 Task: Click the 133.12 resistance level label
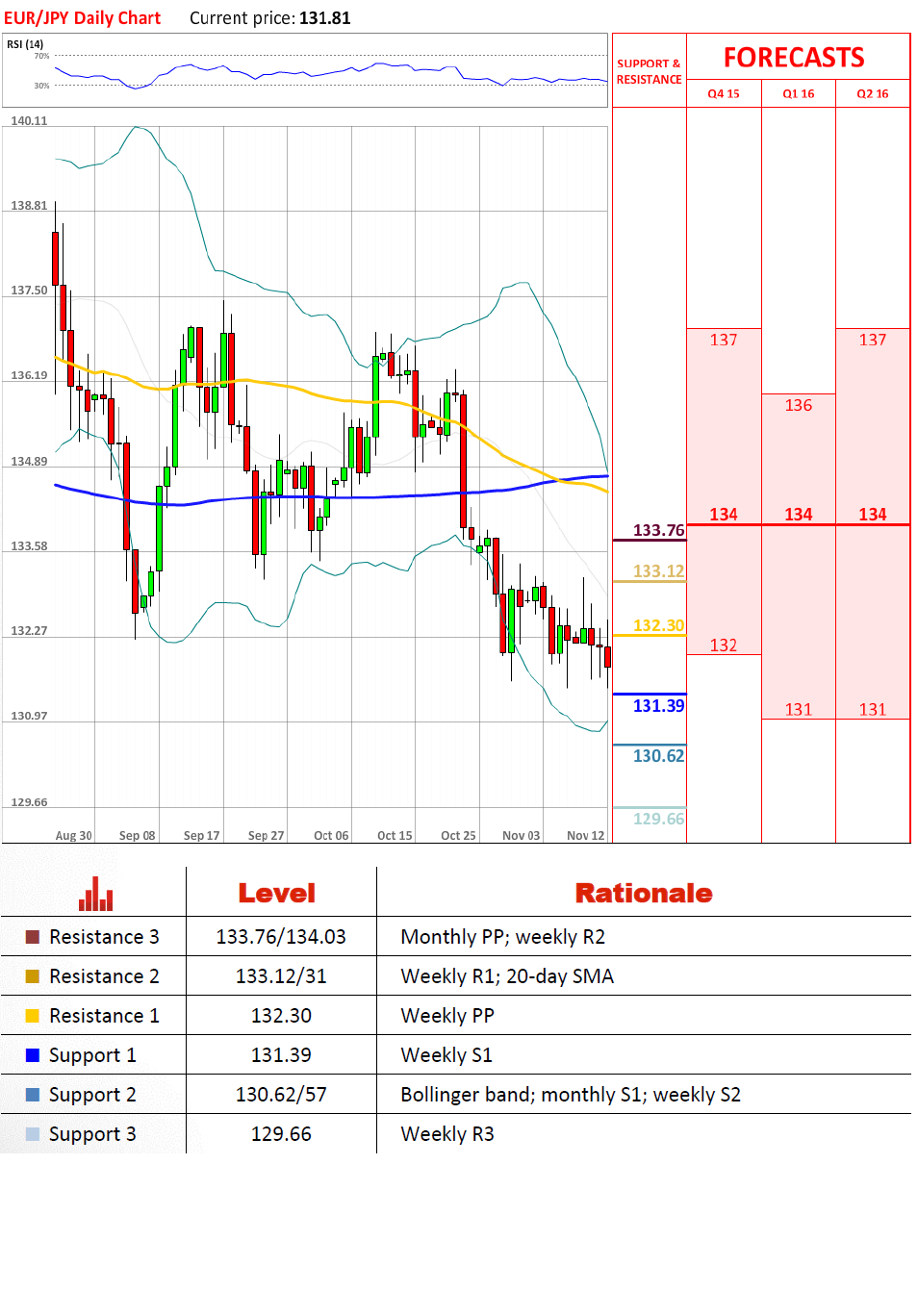[x=659, y=571]
